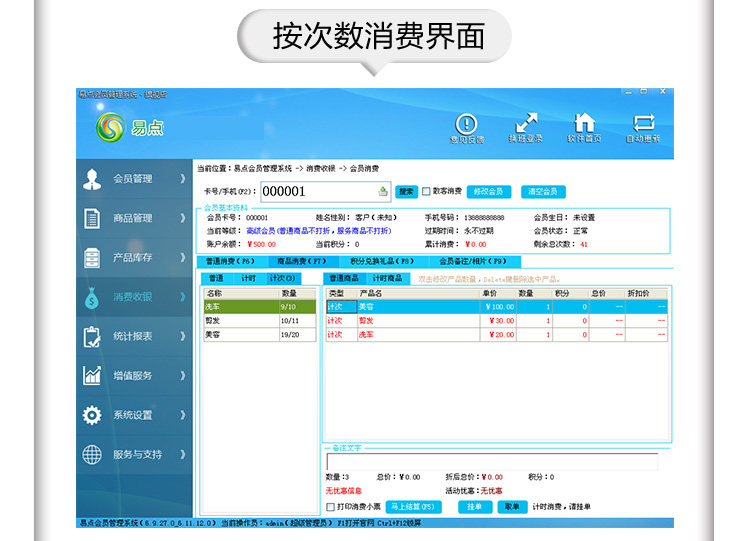Click the 产品名 column header

tap(419, 293)
